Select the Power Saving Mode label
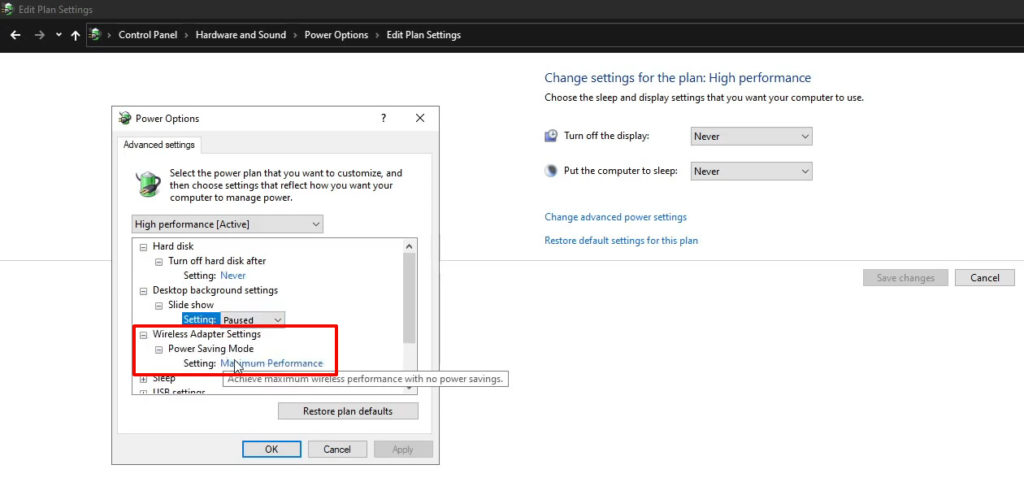 [211, 349]
